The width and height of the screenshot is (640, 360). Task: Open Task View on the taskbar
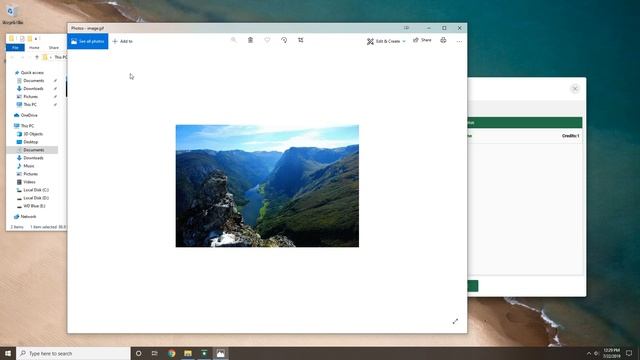[x=155, y=353]
